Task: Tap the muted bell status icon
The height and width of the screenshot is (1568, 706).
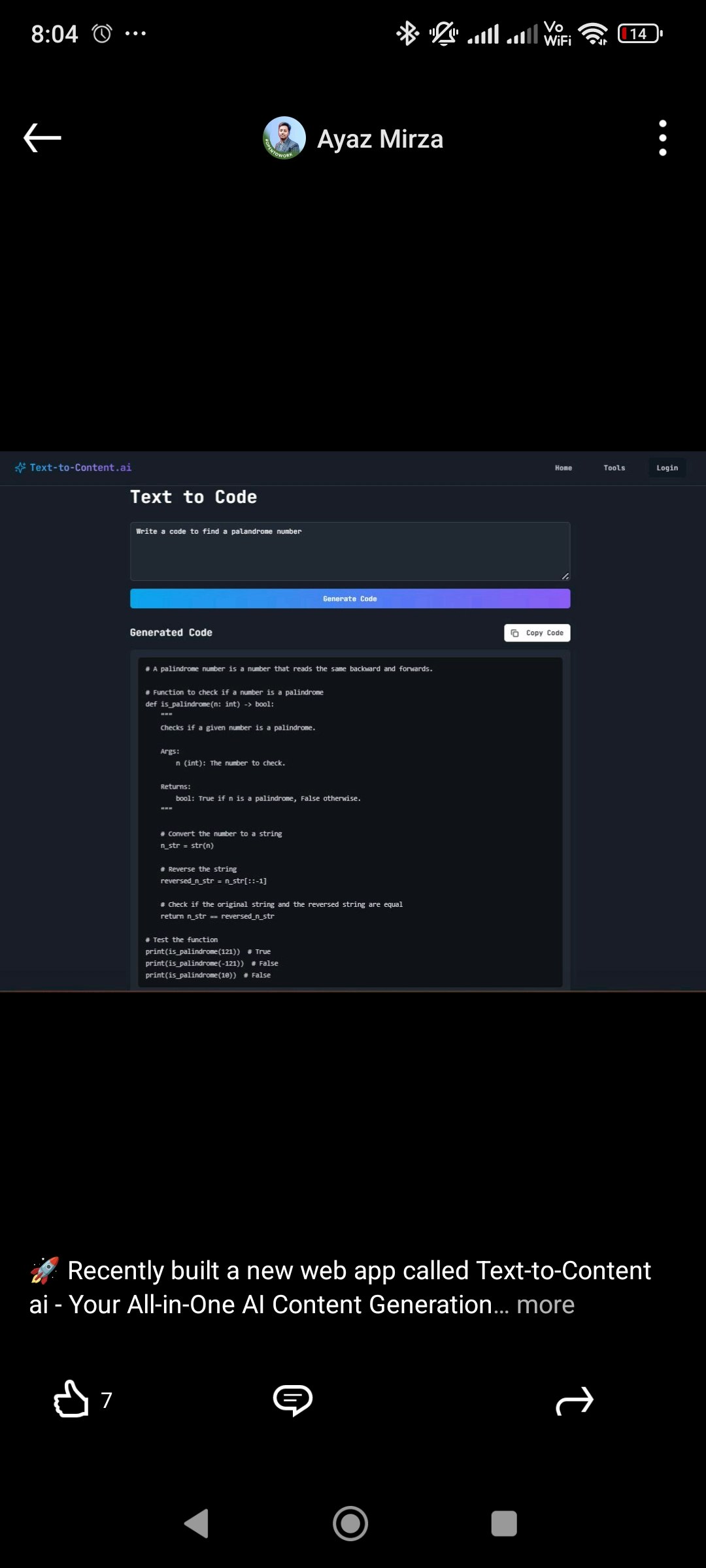Action: (444, 33)
